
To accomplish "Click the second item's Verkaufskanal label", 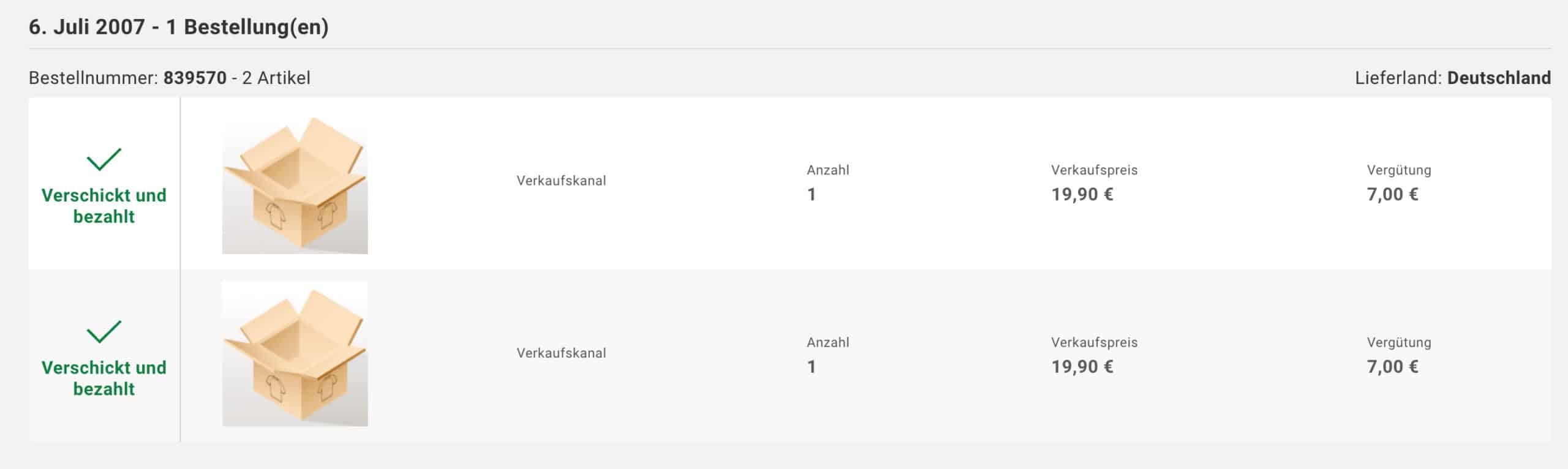I will tap(561, 353).
